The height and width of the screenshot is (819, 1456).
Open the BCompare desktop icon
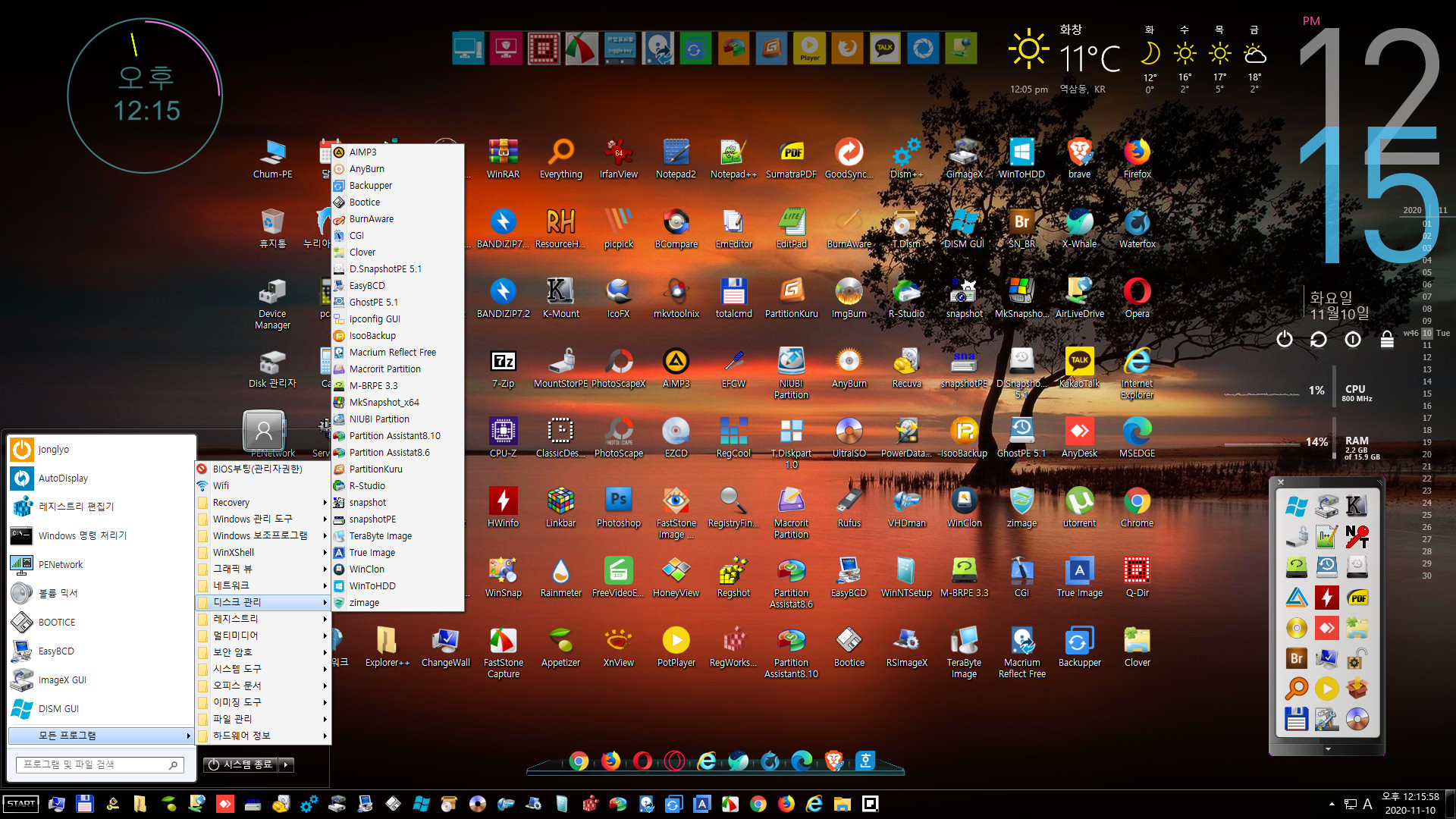[x=676, y=228]
